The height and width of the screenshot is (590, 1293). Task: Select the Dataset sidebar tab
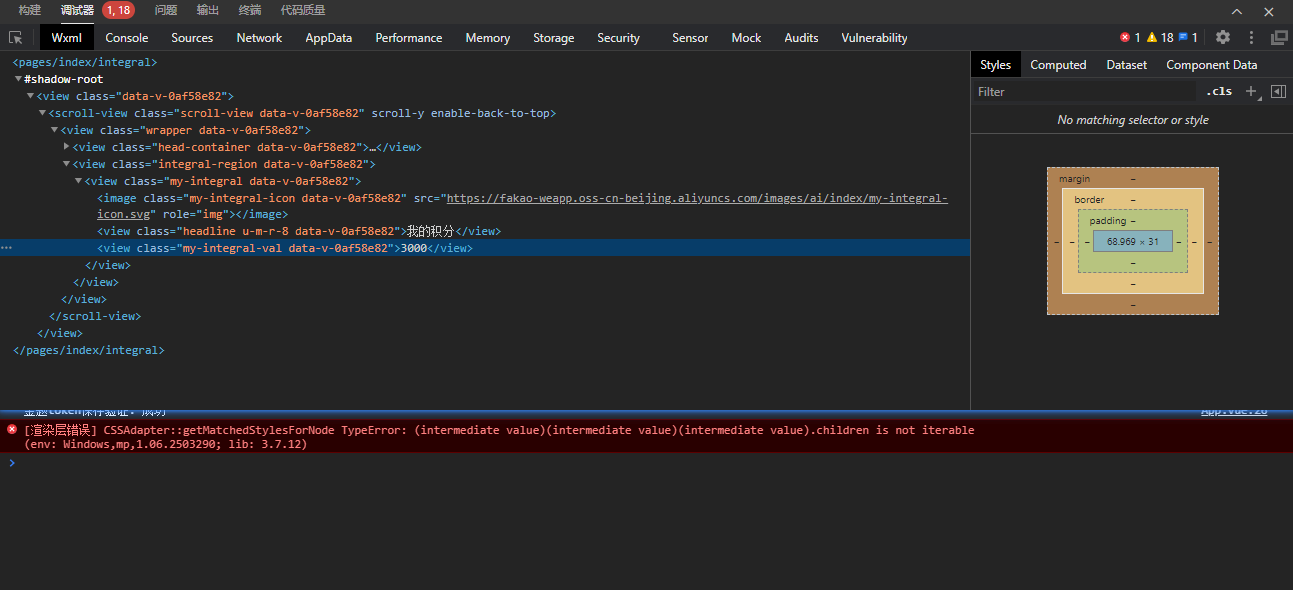point(1126,65)
